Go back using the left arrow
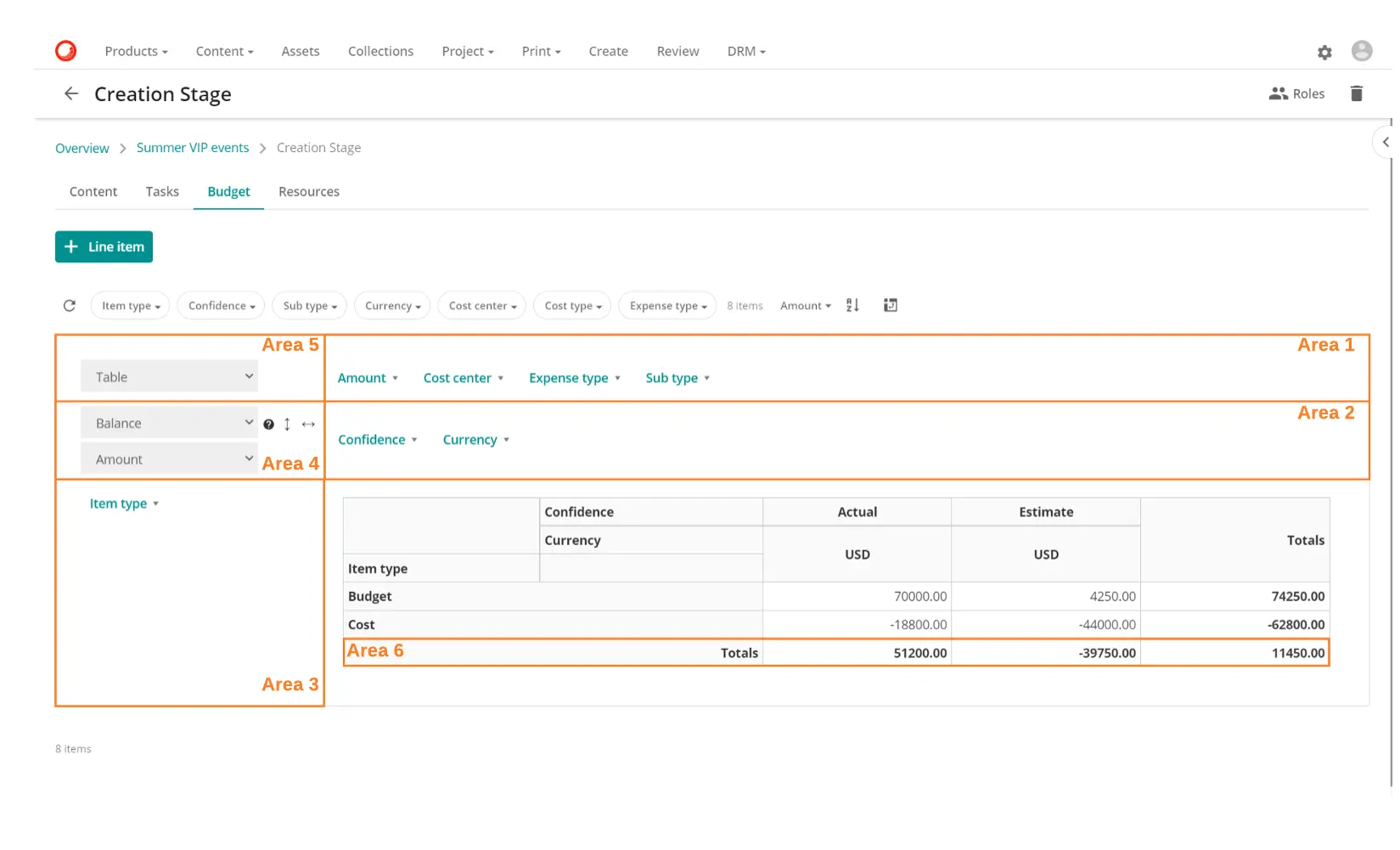 (71, 94)
